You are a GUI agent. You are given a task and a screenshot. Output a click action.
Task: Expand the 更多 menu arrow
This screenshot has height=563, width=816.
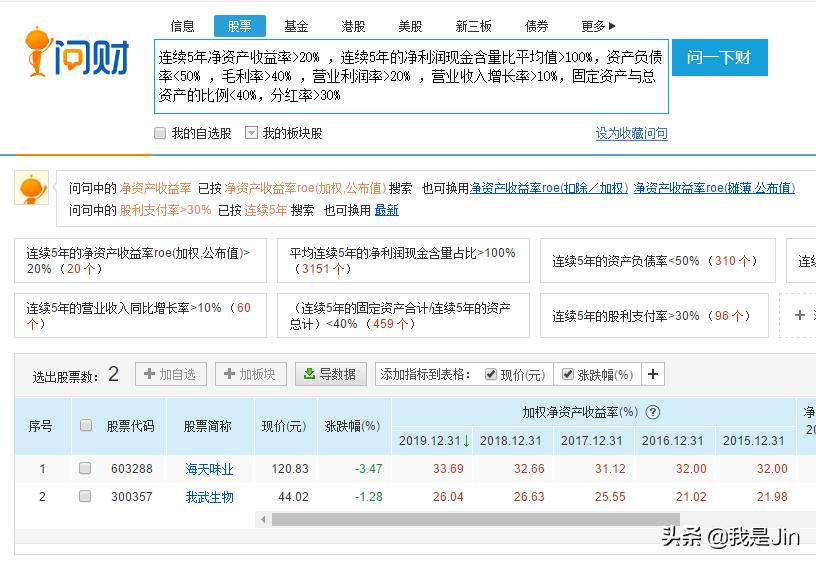coord(612,25)
